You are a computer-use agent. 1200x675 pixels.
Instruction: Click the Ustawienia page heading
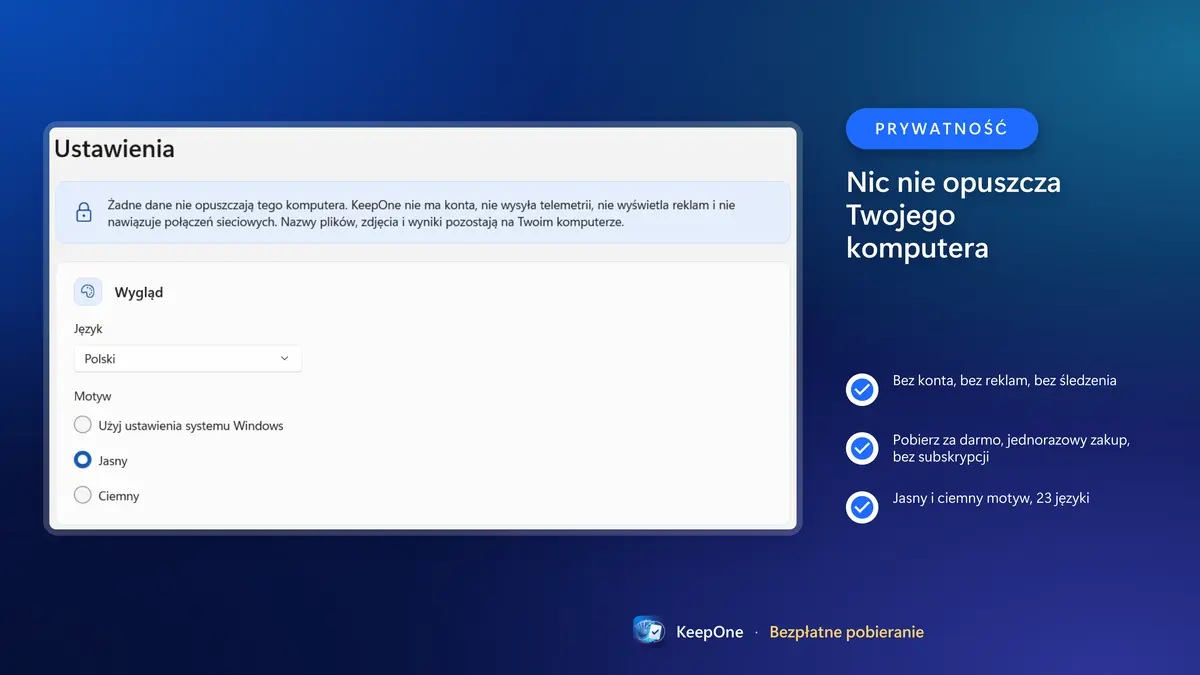pyautogui.click(x=115, y=149)
